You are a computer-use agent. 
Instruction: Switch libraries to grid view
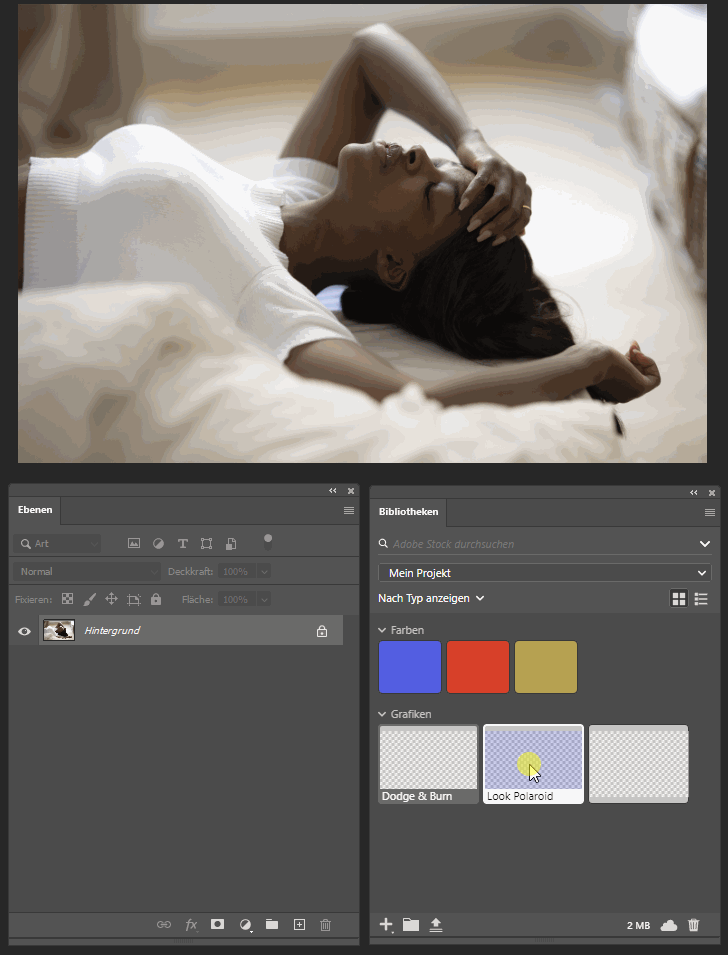click(x=679, y=598)
